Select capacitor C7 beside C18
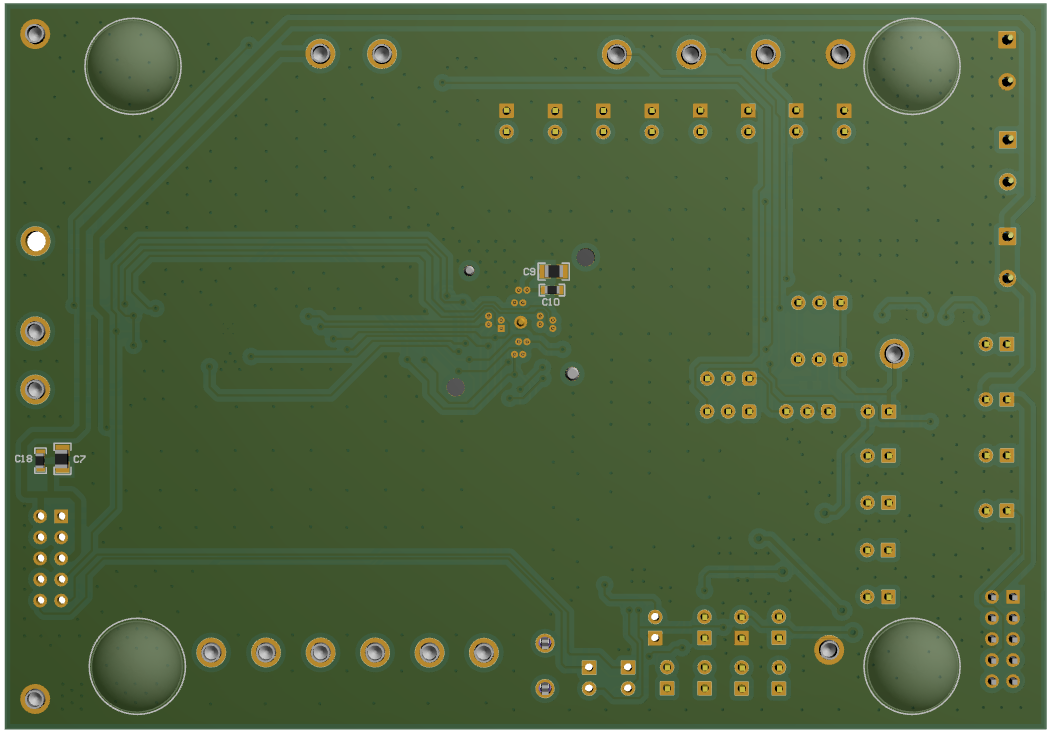 (x=62, y=460)
